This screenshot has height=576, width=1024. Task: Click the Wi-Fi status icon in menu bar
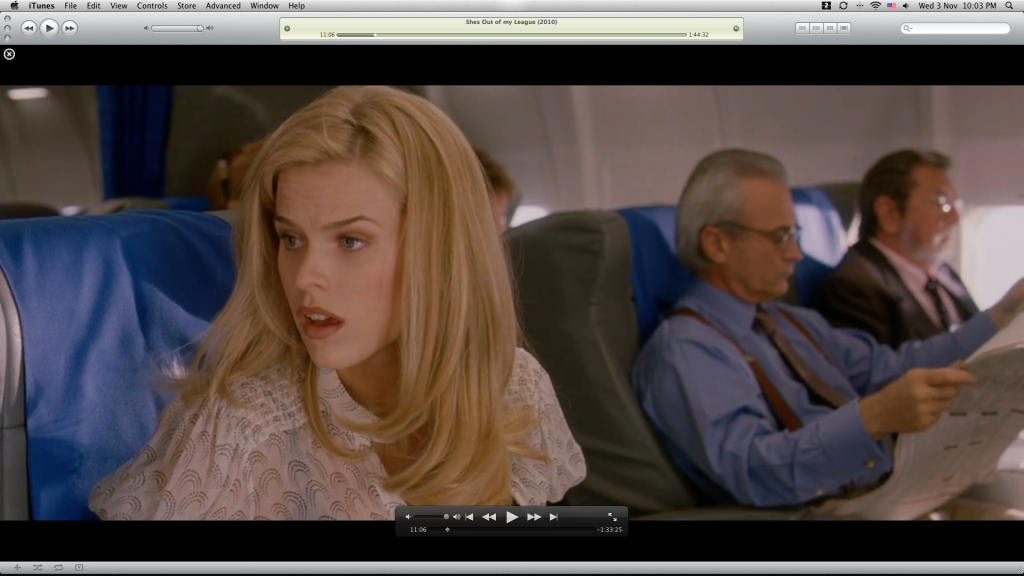pos(875,6)
